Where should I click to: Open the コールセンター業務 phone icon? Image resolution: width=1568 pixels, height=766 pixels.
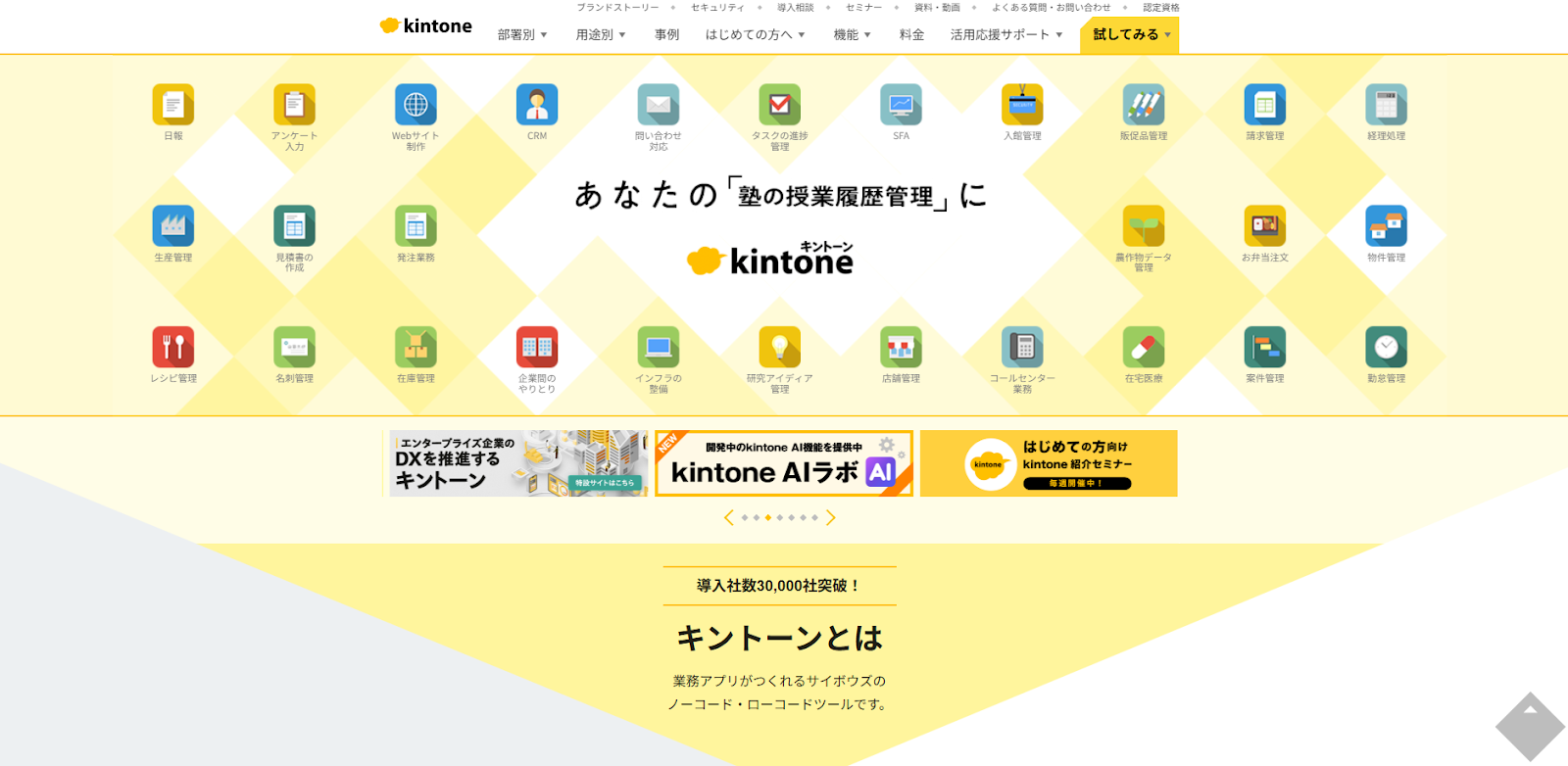click(1022, 347)
